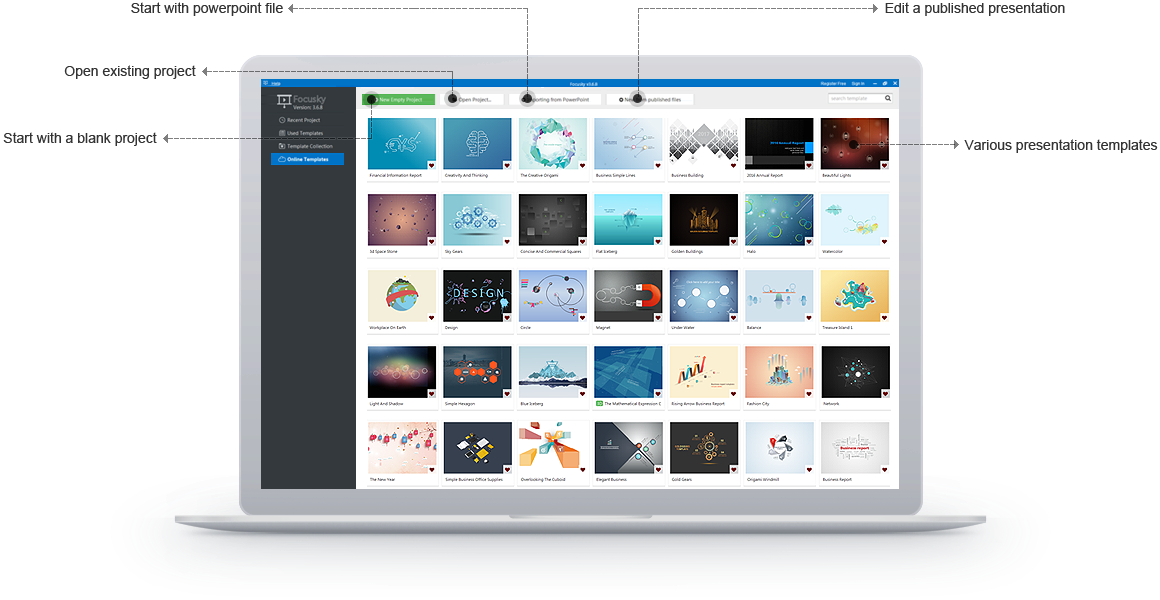
Task: Click the search magnifier icon
Action: (887, 99)
